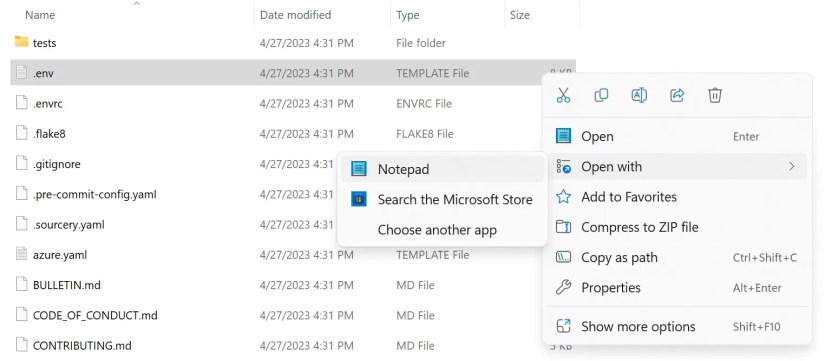Select the tests folder name
The image size is (825, 361).
[44, 43]
